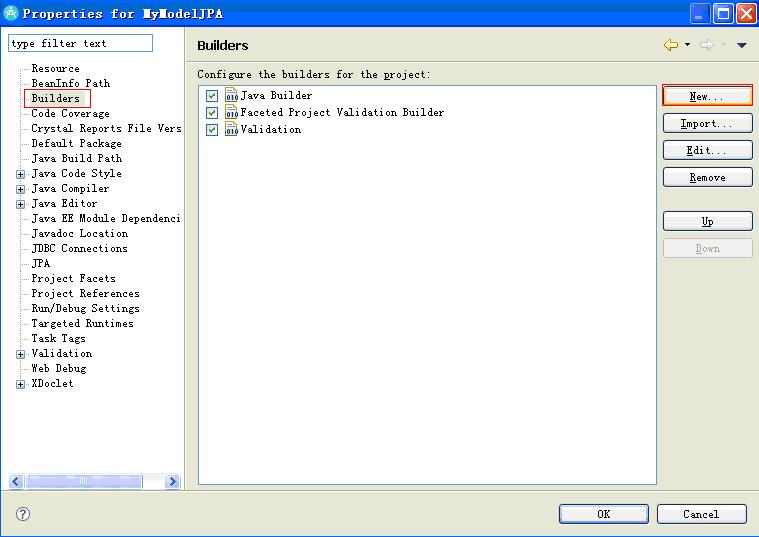The image size is (759, 537).
Task: Toggle the Validation builder checkbox
Action: pyautogui.click(x=212, y=130)
